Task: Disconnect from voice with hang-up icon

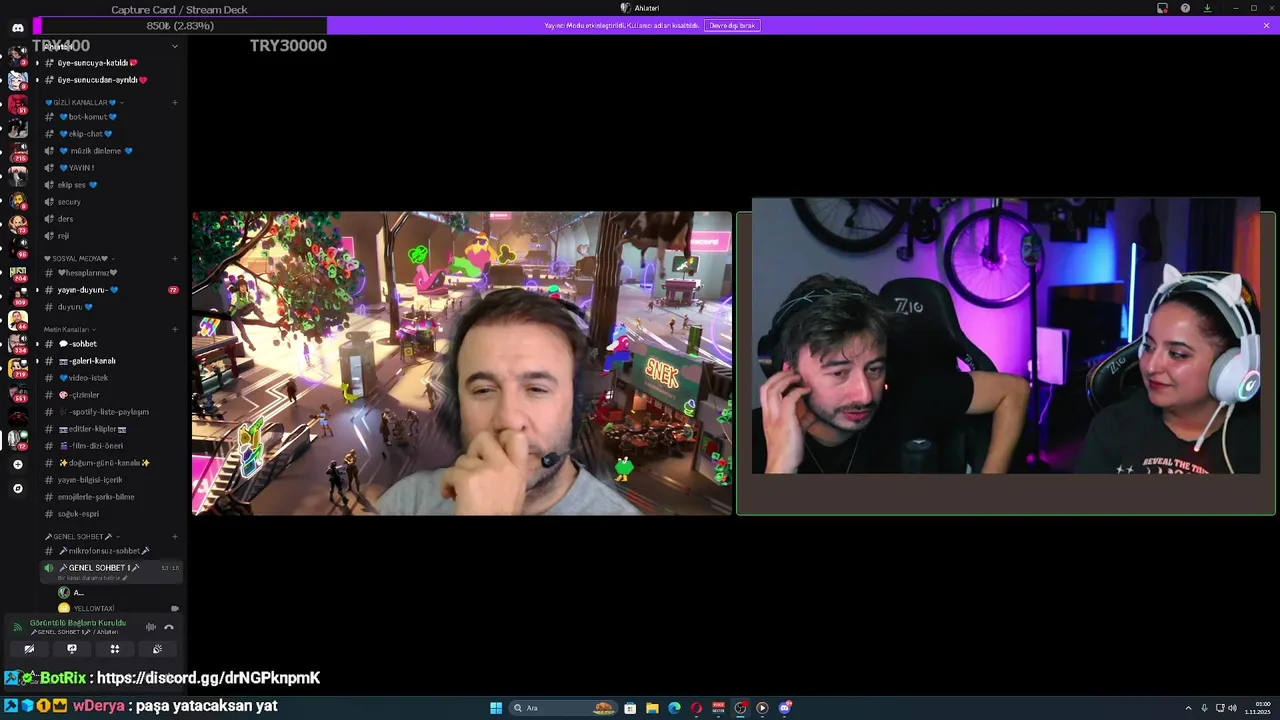Action: pos(169,627)
